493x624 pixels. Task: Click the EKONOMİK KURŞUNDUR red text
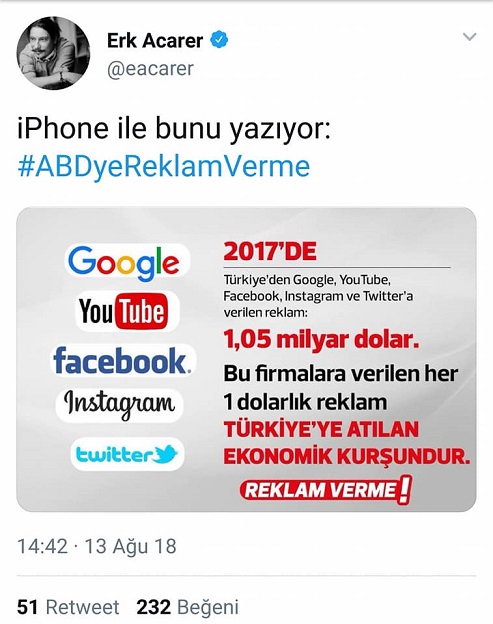(347, 456)
